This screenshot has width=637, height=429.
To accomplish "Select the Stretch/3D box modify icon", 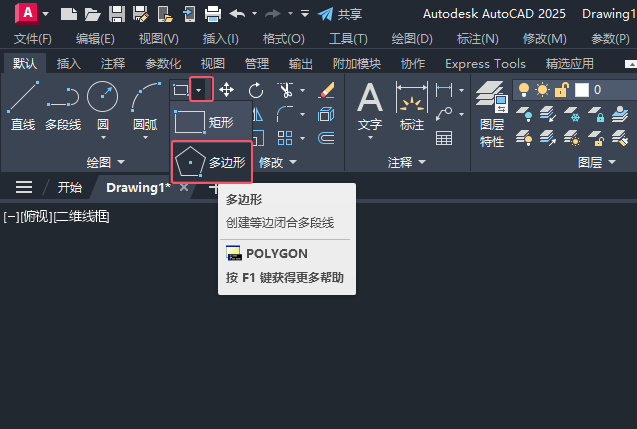I will click(x=326, y=115).
